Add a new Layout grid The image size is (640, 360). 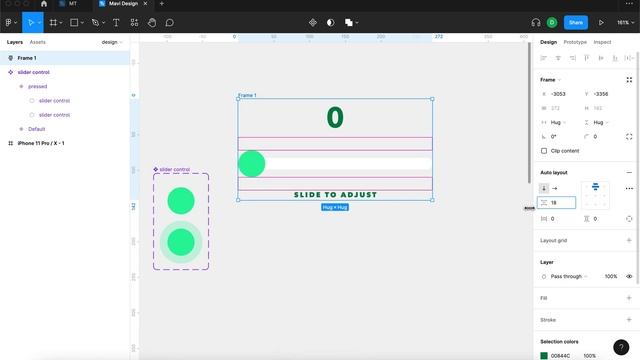pyautogui.click(x=629, y=241)
